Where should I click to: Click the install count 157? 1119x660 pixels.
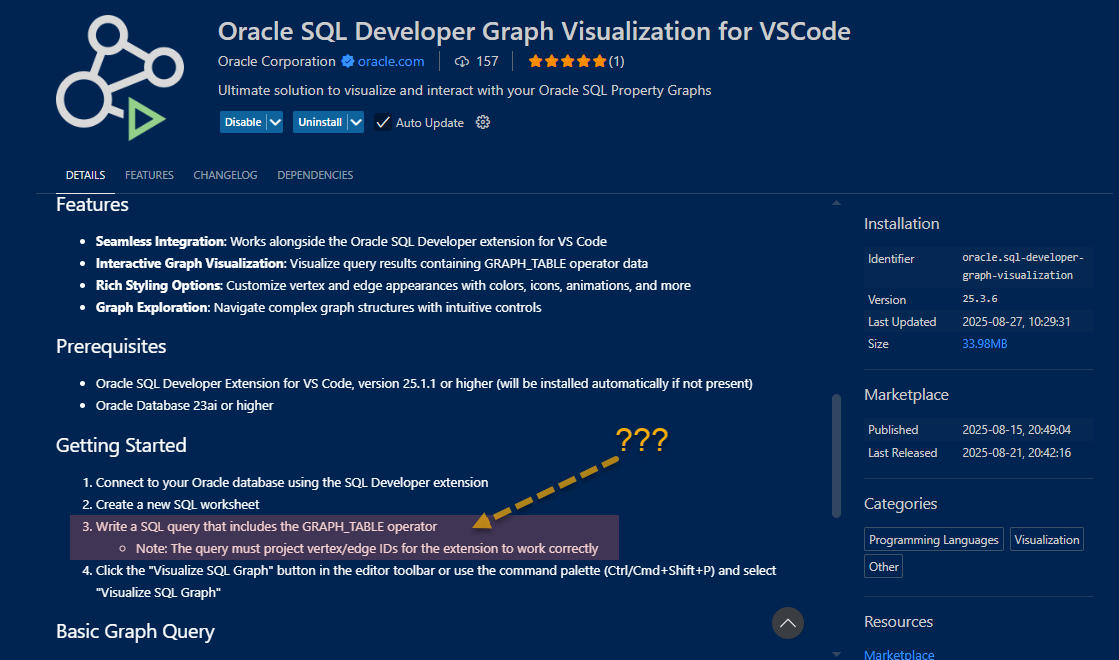[x=487, y=61]
